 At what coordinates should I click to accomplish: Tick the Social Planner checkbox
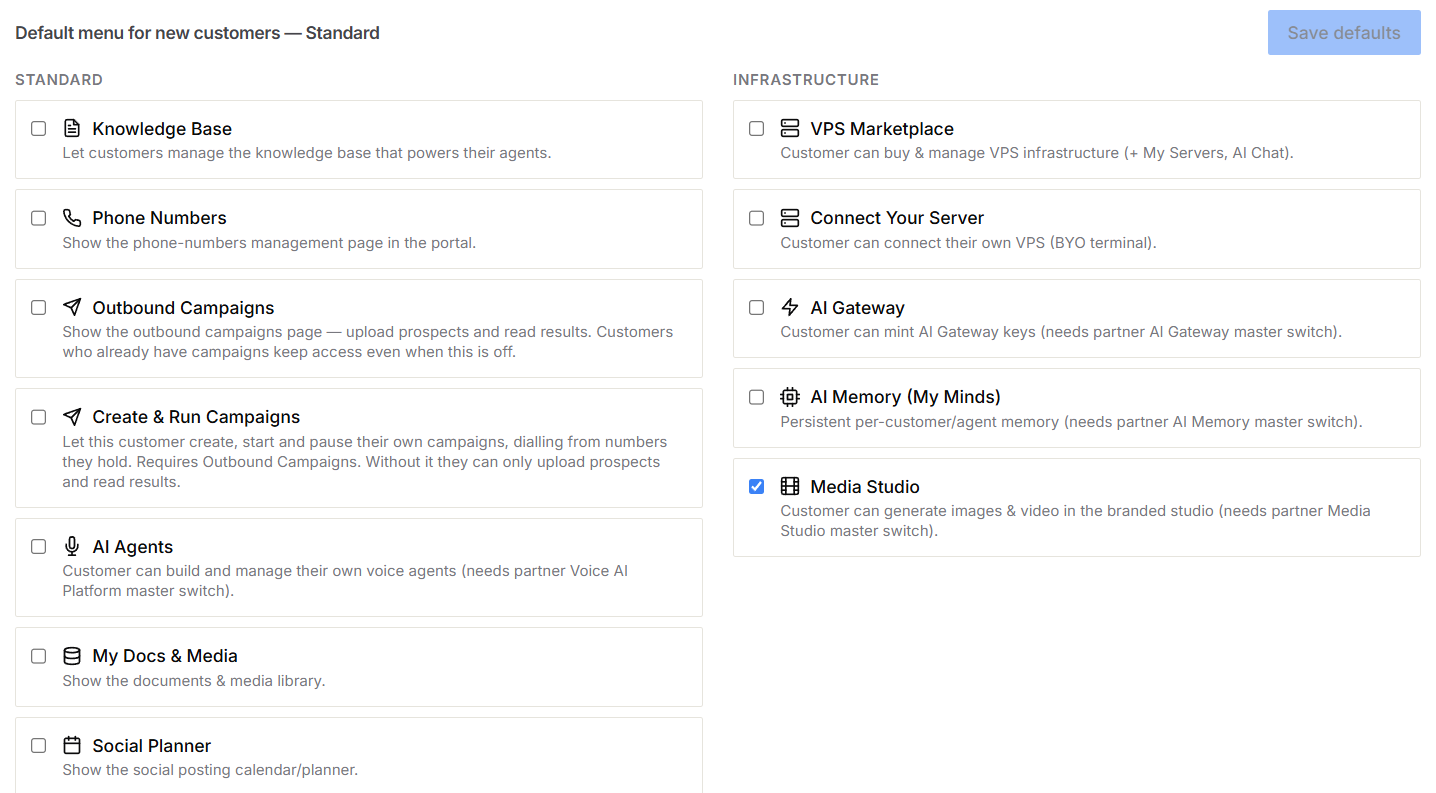click(x=38, y=745)
